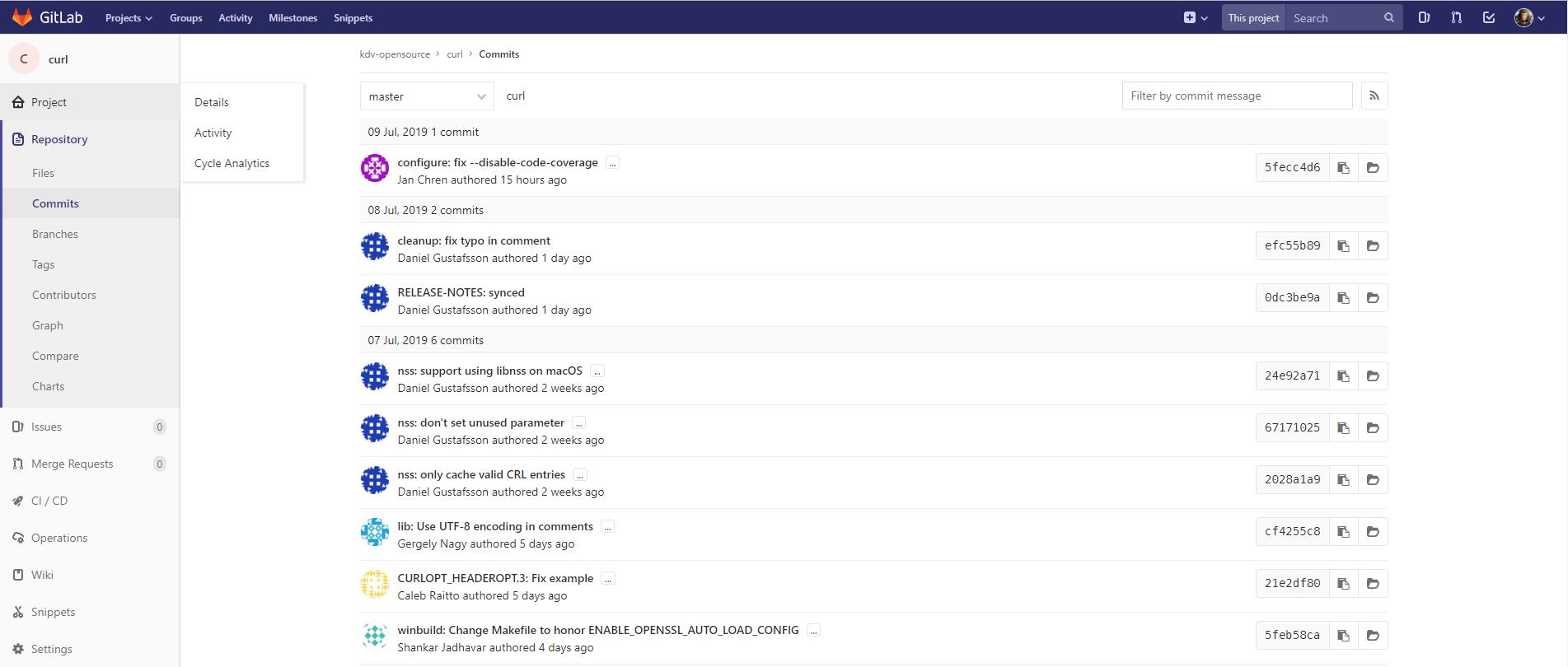Click the GitLab logo in the header

click(47, 17)
